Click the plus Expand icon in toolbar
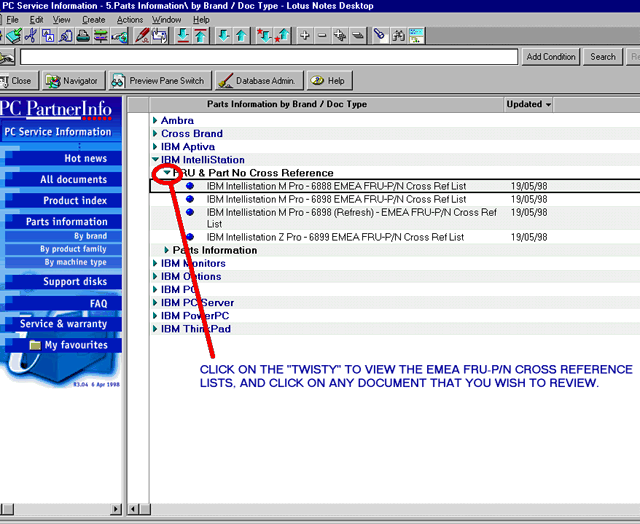Image resolution: width=640 pixels, height=524 pixels. point(306,36)
